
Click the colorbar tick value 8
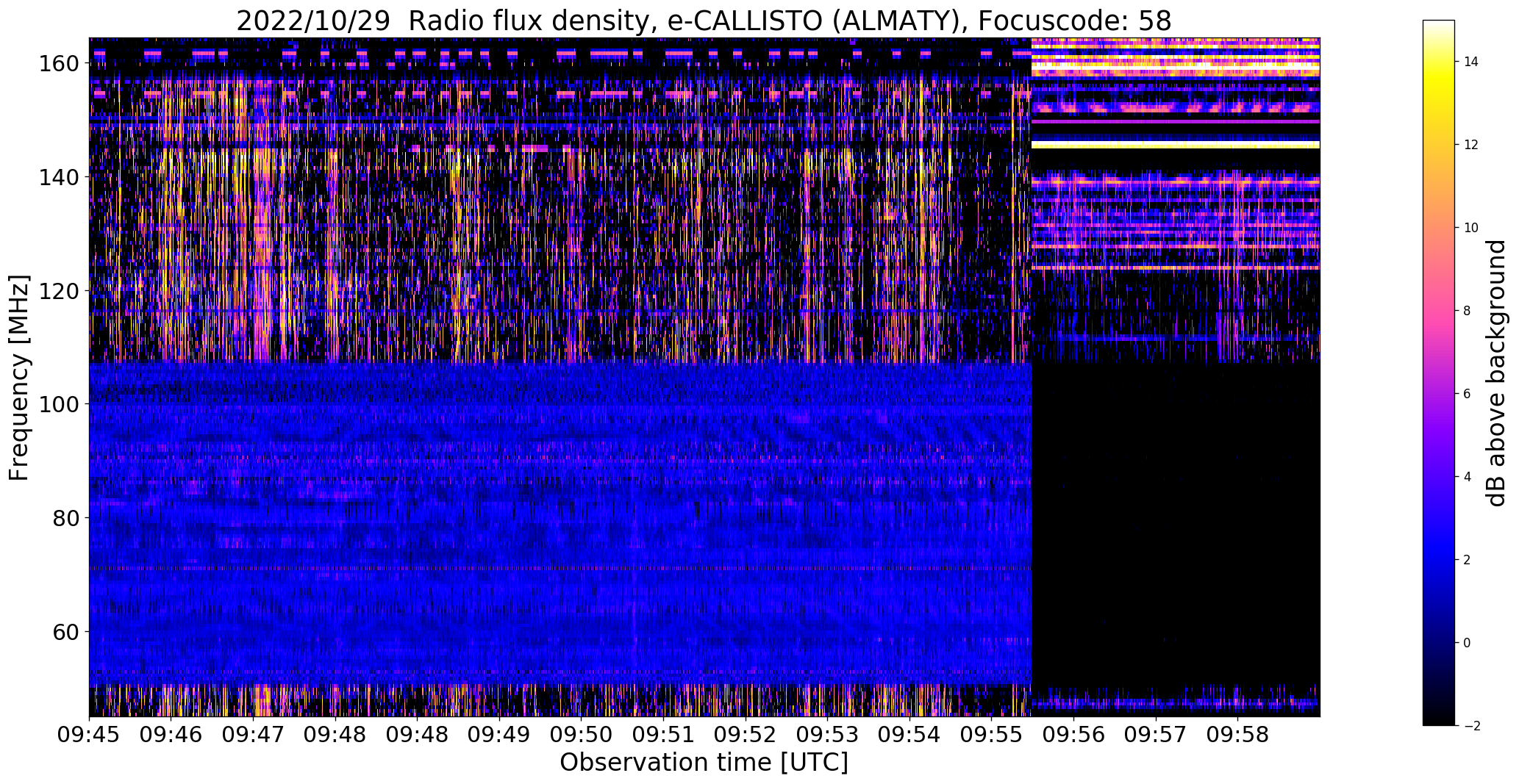click(x=1468, y=311)
